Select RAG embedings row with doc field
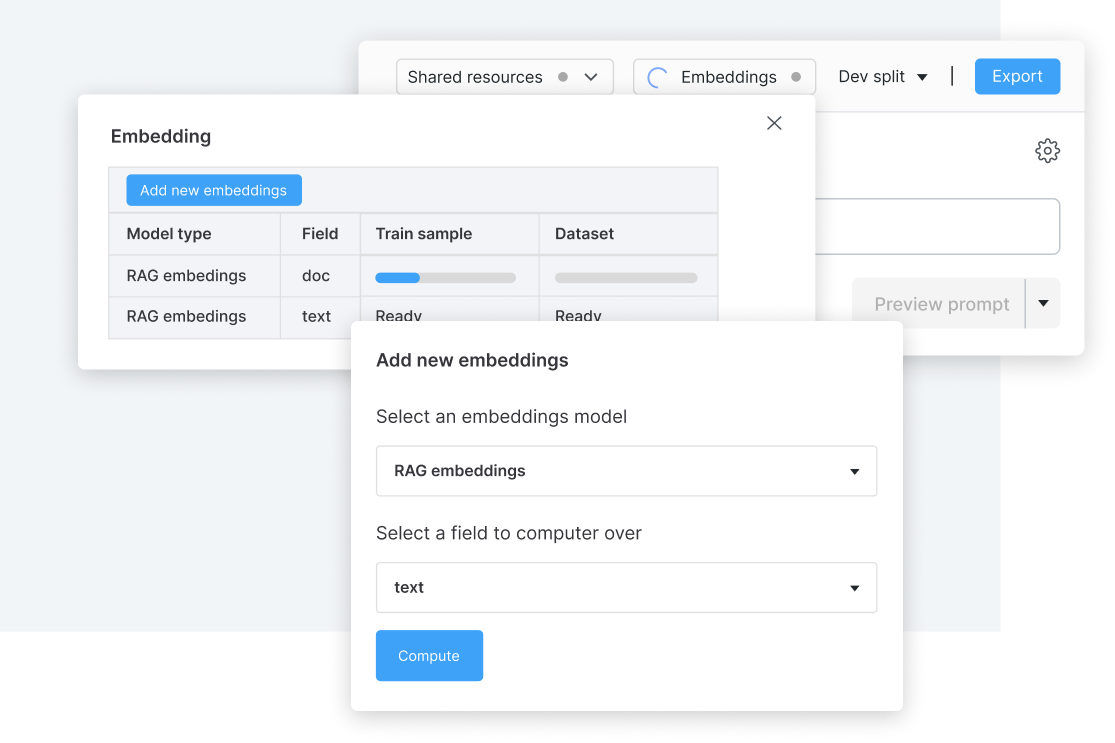This screenshot has height=743, width=1115. pyautogui.click(x=413, y=276)
